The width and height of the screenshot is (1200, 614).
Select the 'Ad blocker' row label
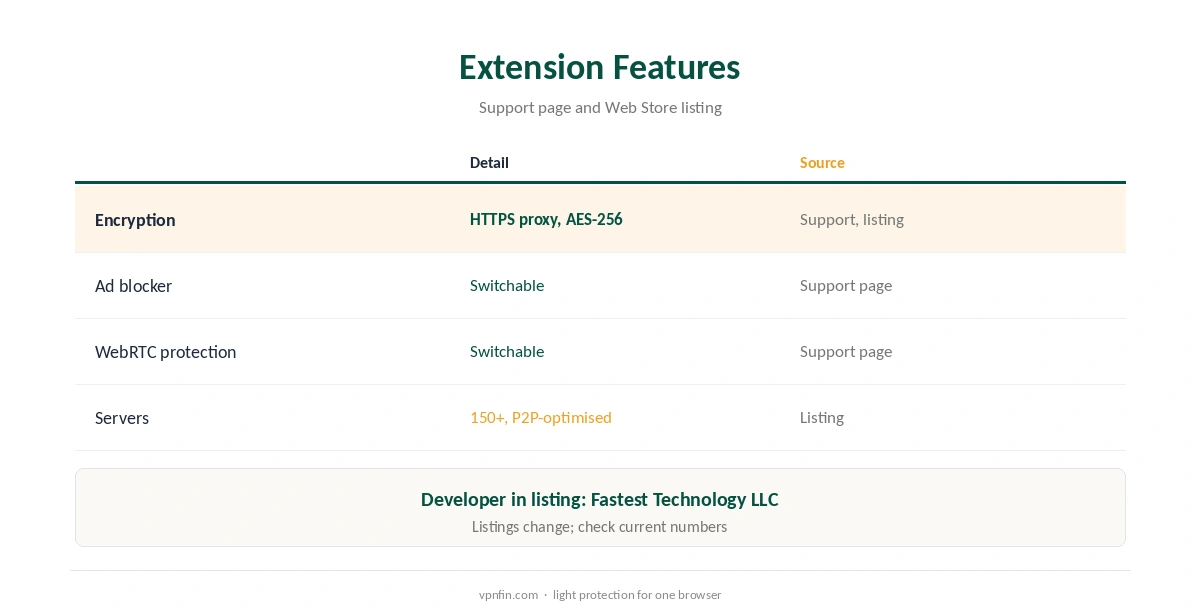(133, 286)
